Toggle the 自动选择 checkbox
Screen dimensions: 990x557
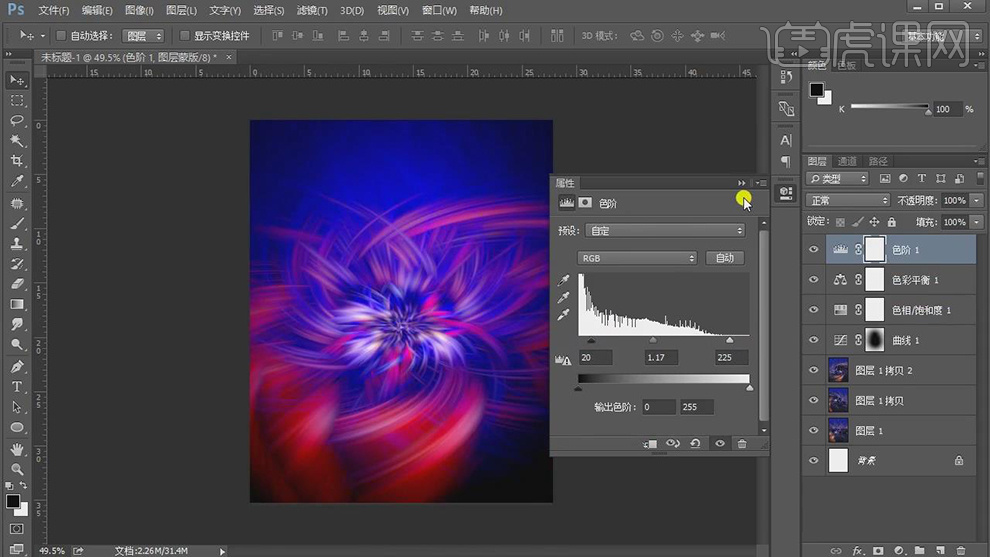point(61,35)
